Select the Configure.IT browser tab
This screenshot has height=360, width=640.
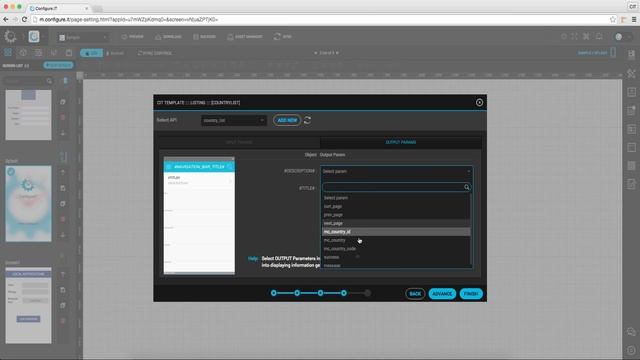click(59, 8)
